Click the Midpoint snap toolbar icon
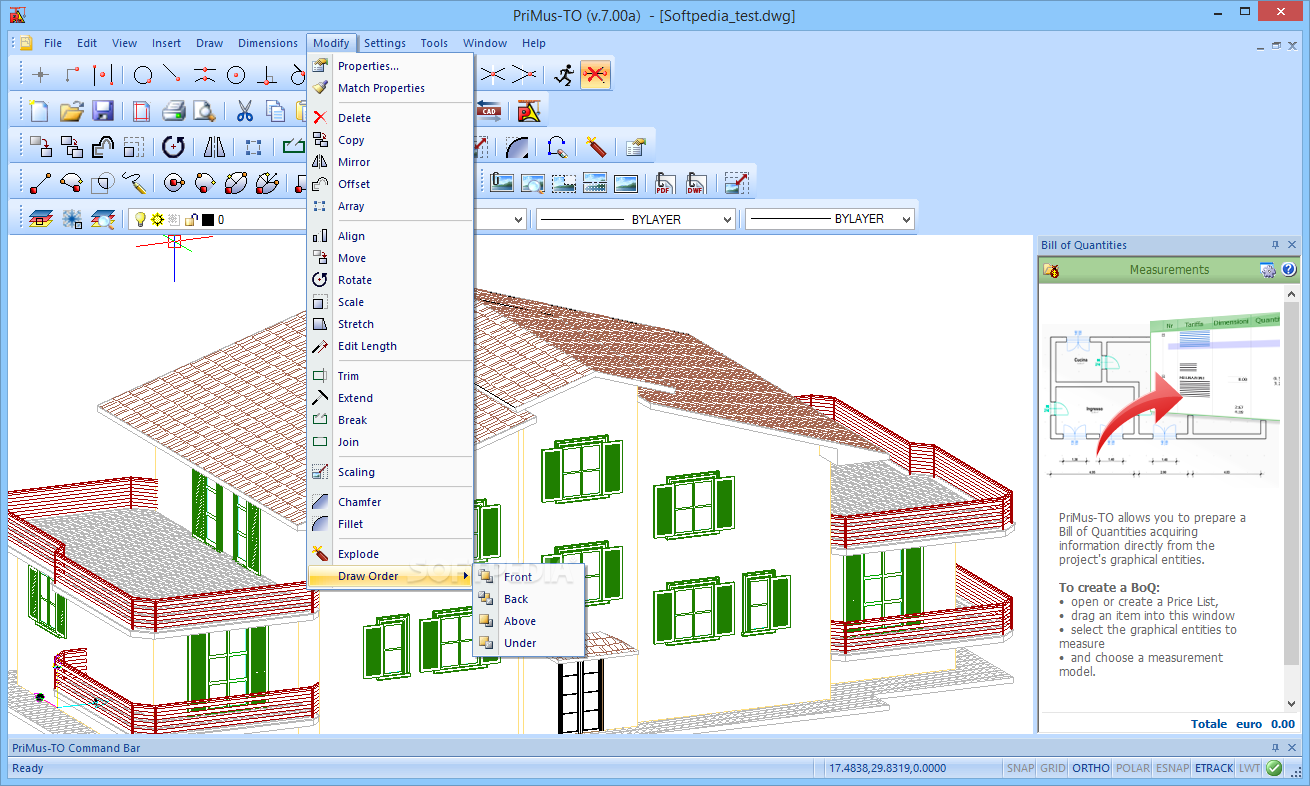 (205, 74)
